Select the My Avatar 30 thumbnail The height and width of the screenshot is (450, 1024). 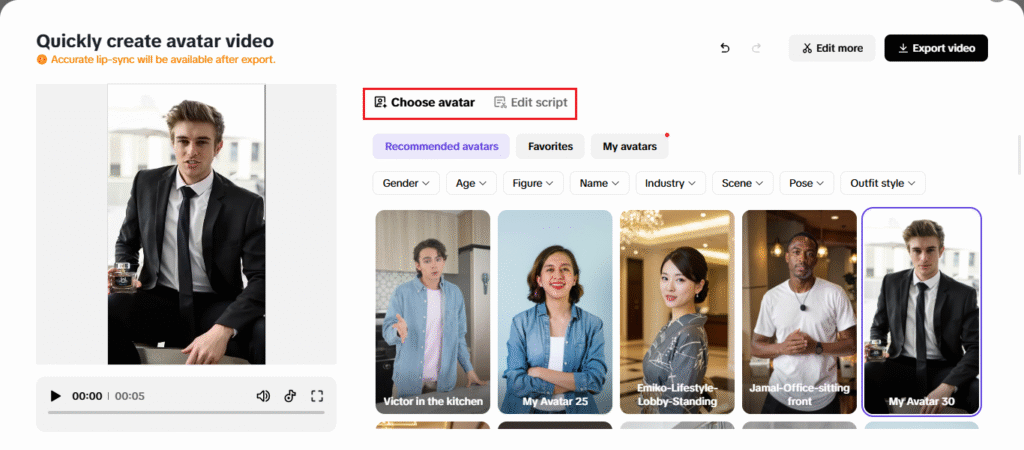tap(921, 312)
